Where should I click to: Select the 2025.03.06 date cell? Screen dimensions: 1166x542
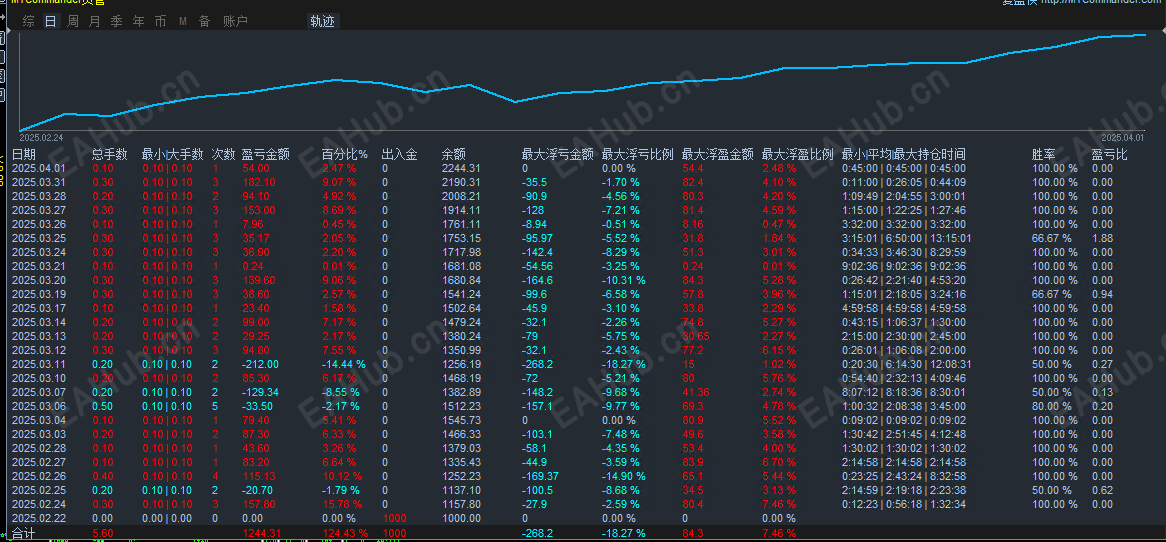point(39,406)
